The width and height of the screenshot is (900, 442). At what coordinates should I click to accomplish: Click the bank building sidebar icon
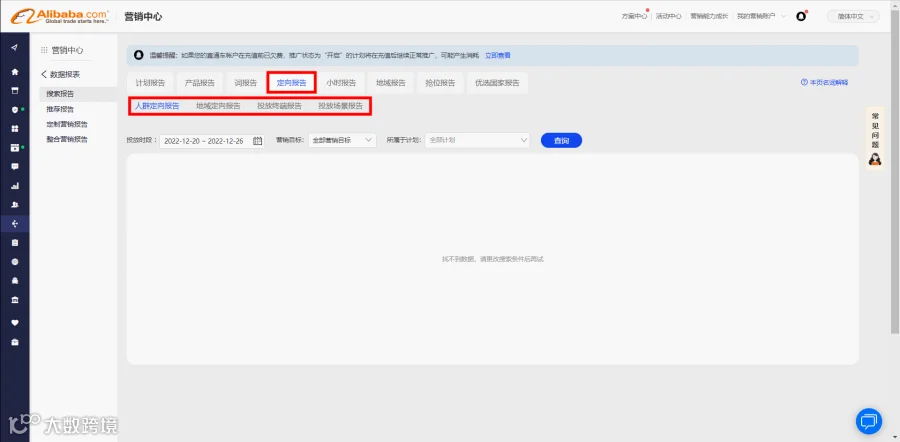pyautogui.click(x=15, y=300)
